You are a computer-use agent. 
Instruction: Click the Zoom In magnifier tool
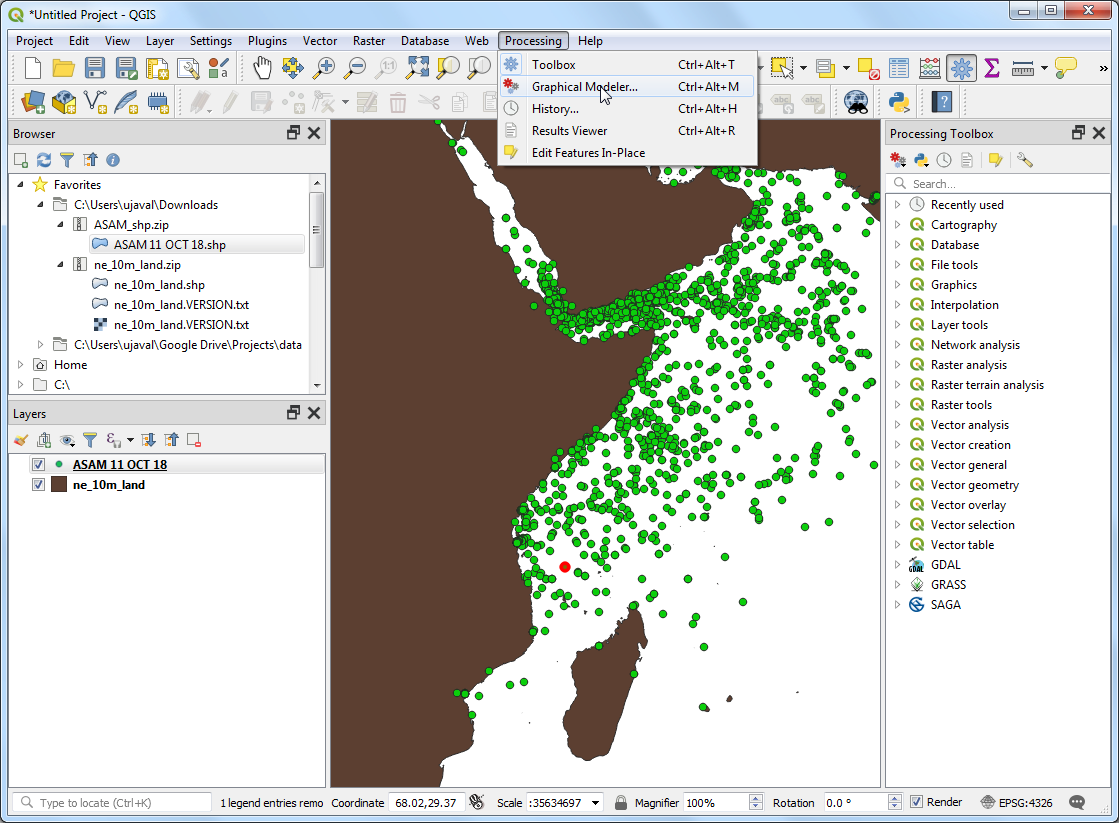(x=324, y=68)
